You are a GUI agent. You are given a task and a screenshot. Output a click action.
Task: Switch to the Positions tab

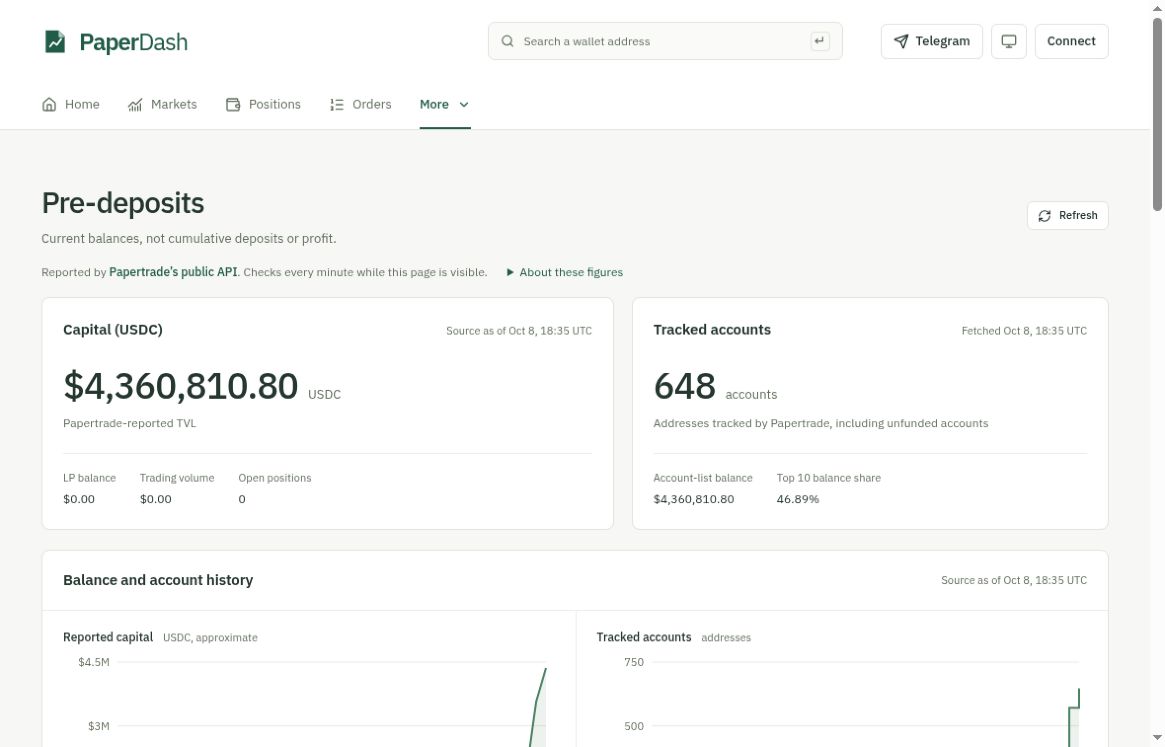[264, 104]
